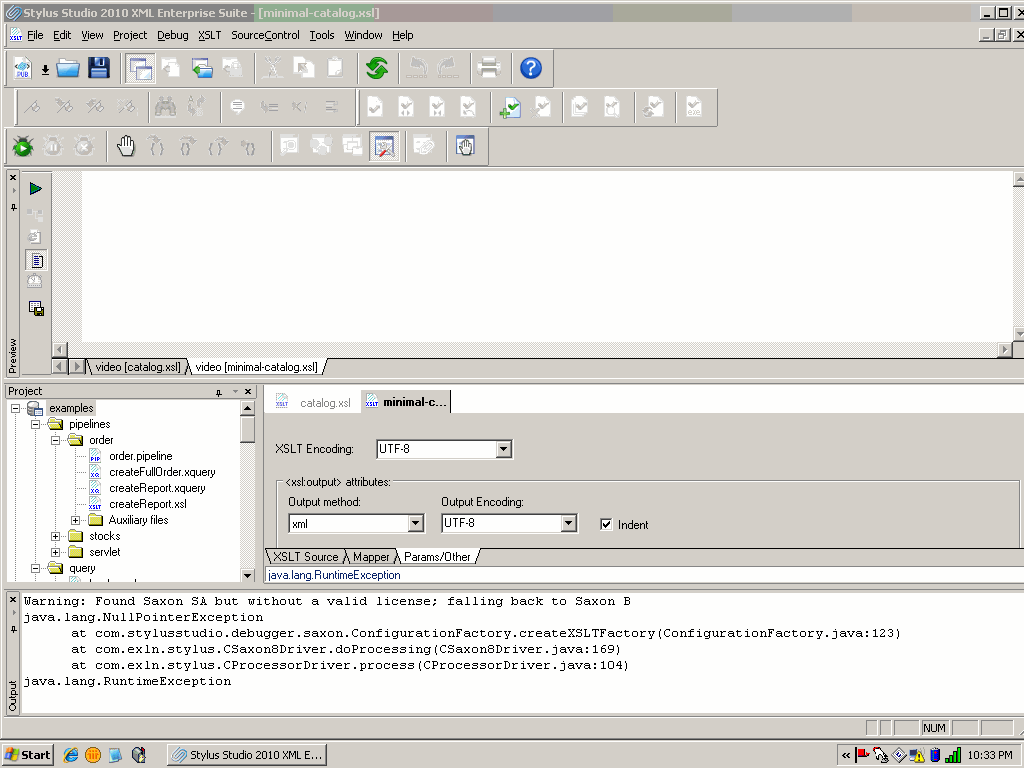The height and width of the screenshot is (768, 1024).
Task: Open the Output method dropdown
Action: pyautogui.click(x=415, y=523)
